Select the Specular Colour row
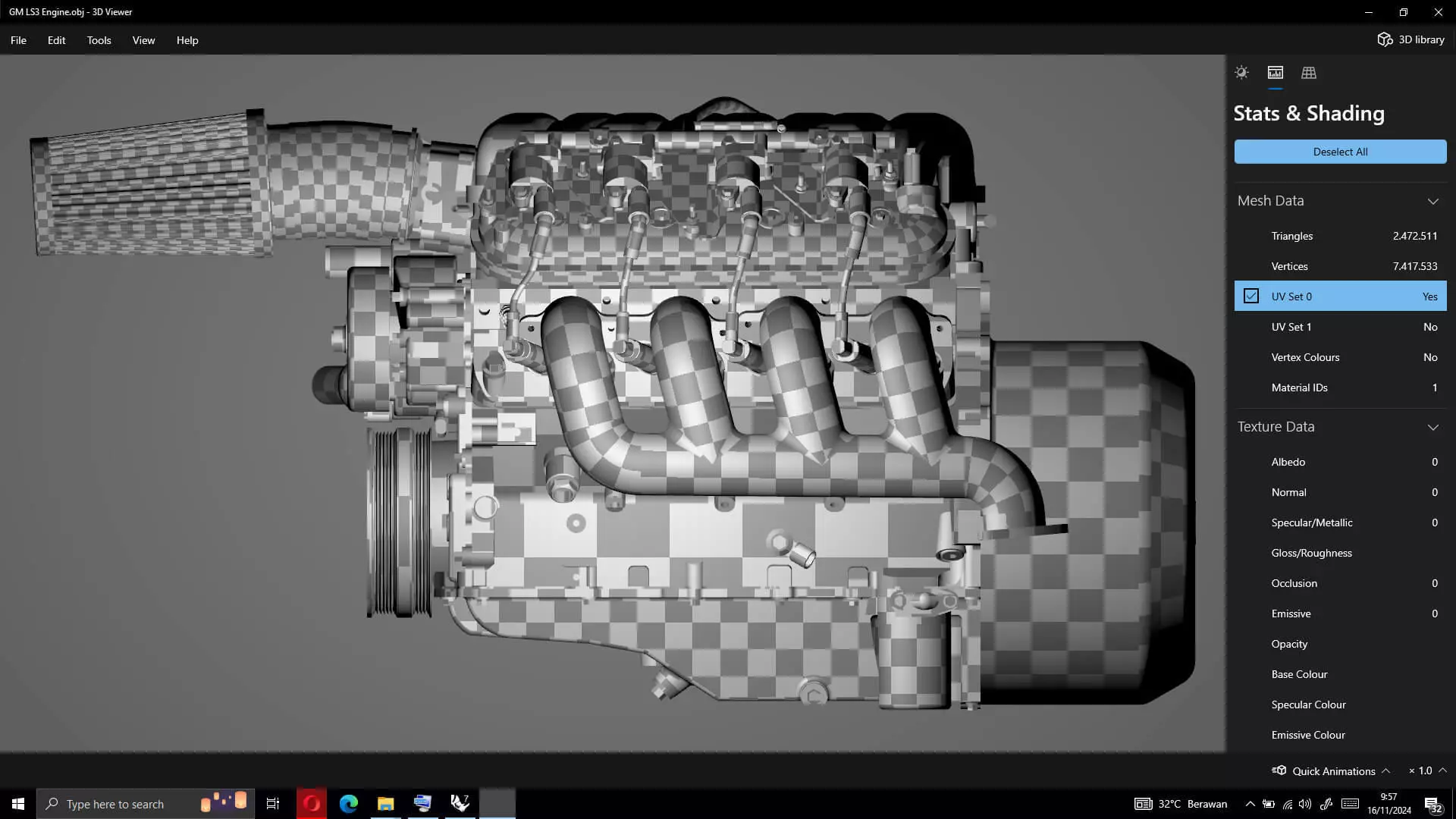 (1340, 704)
